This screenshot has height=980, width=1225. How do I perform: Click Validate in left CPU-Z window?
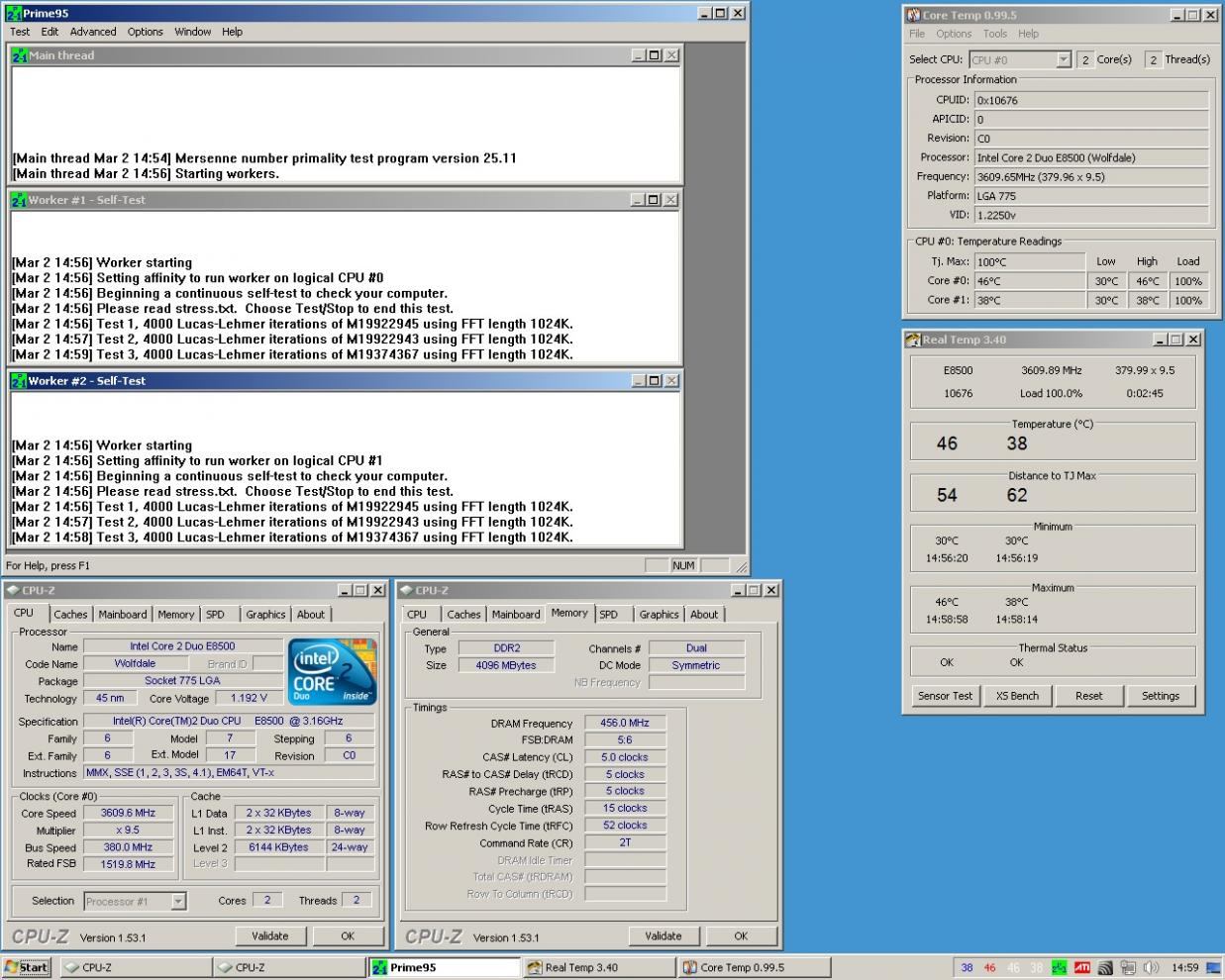pos(270,935)
